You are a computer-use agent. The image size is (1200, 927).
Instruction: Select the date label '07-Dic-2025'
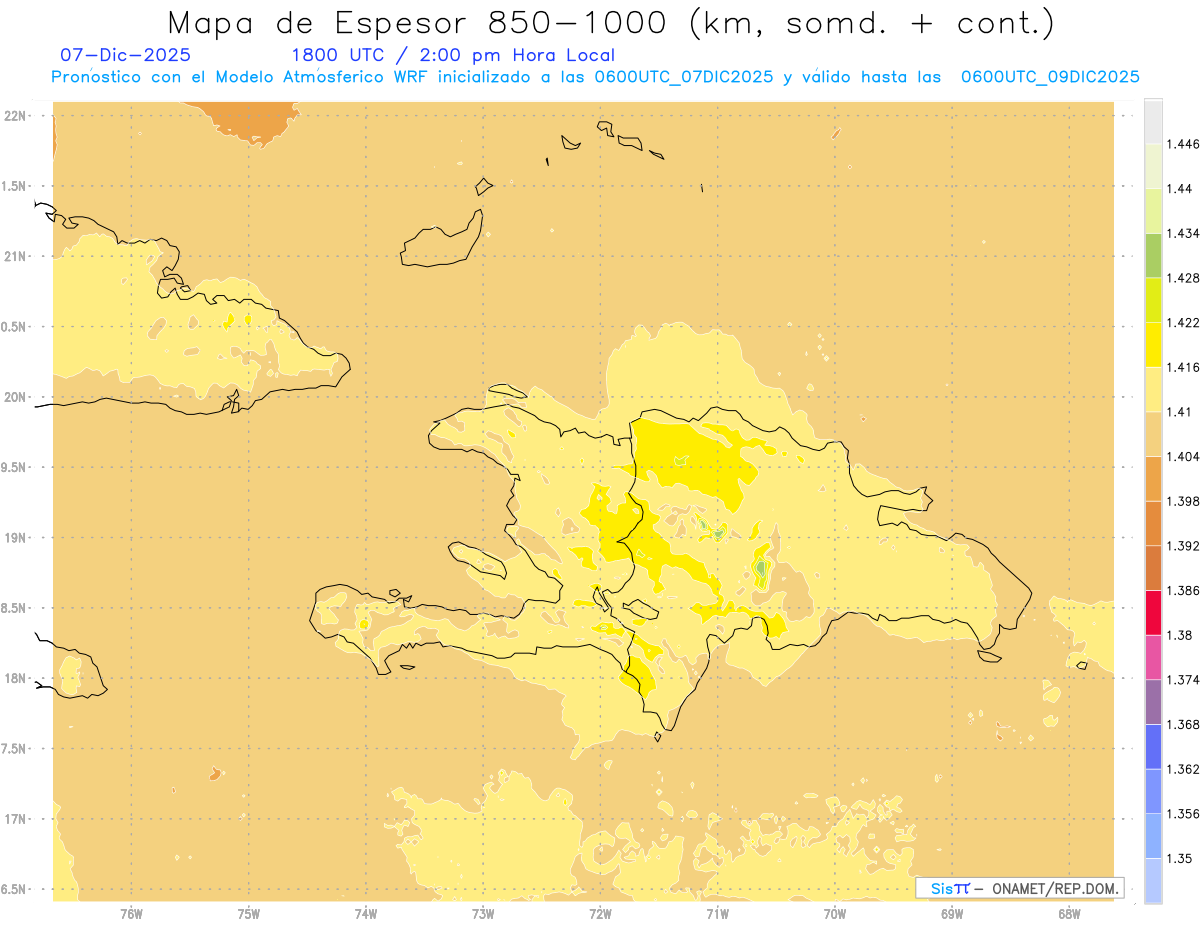[125, 56]
